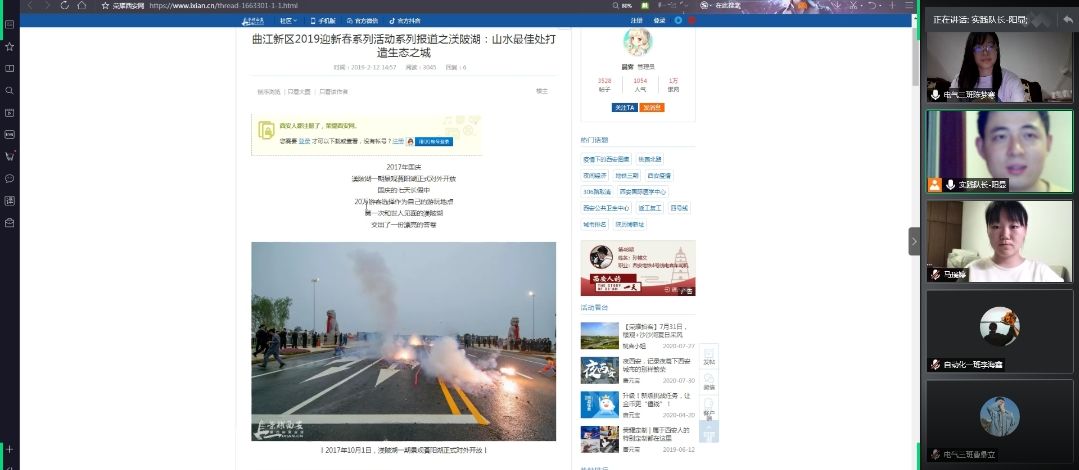Open the reading book icon in the sidebar

[10, 69]
